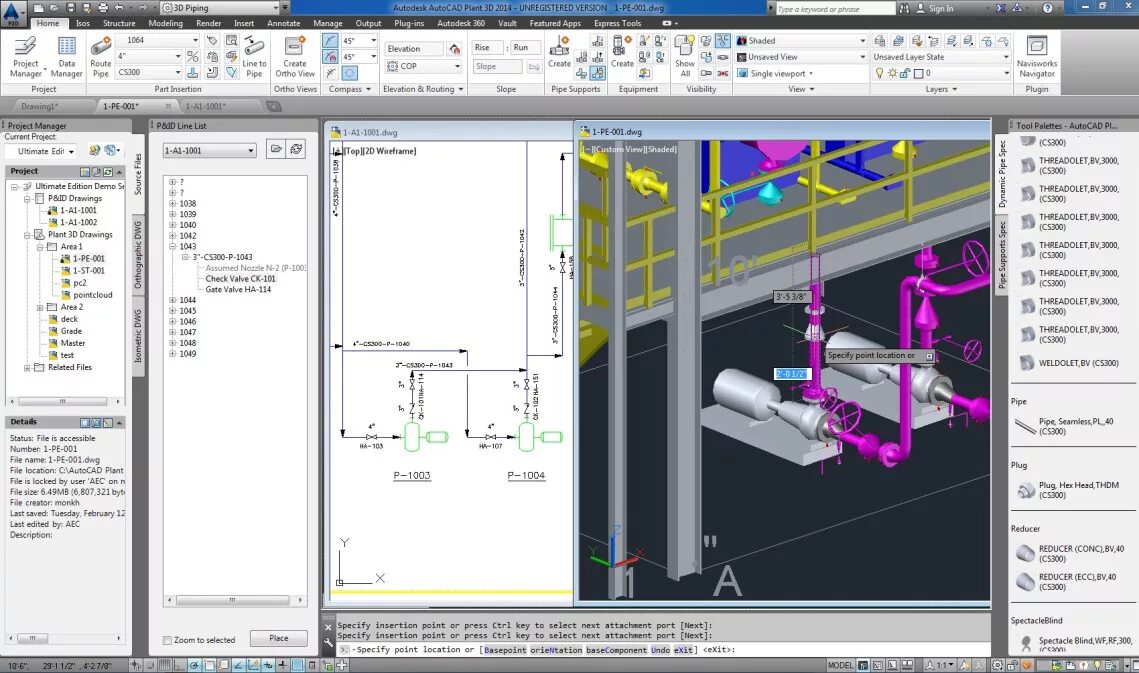Click the layer color swatch next to 0
This screenshot has width=1139, height=673.
click(x=918, y=73)
